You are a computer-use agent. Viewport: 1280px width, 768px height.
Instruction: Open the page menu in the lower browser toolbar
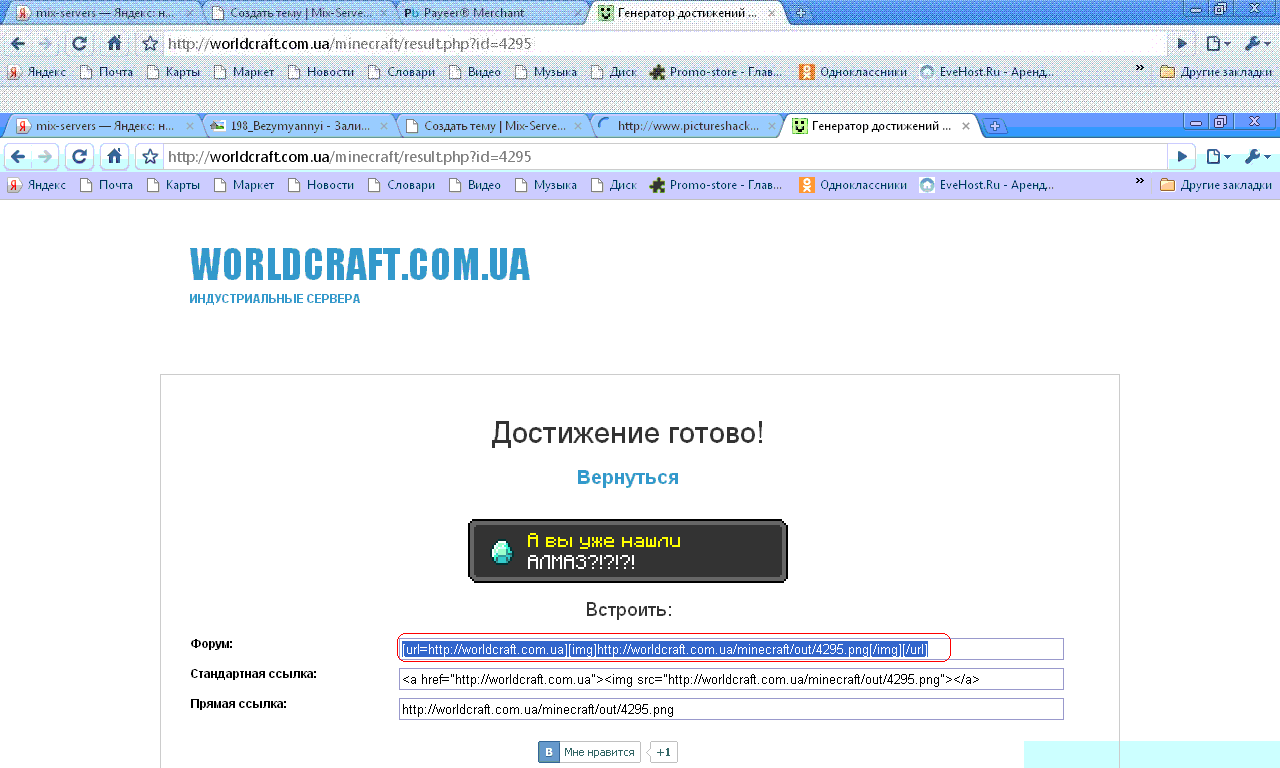tap(1217, 157)
